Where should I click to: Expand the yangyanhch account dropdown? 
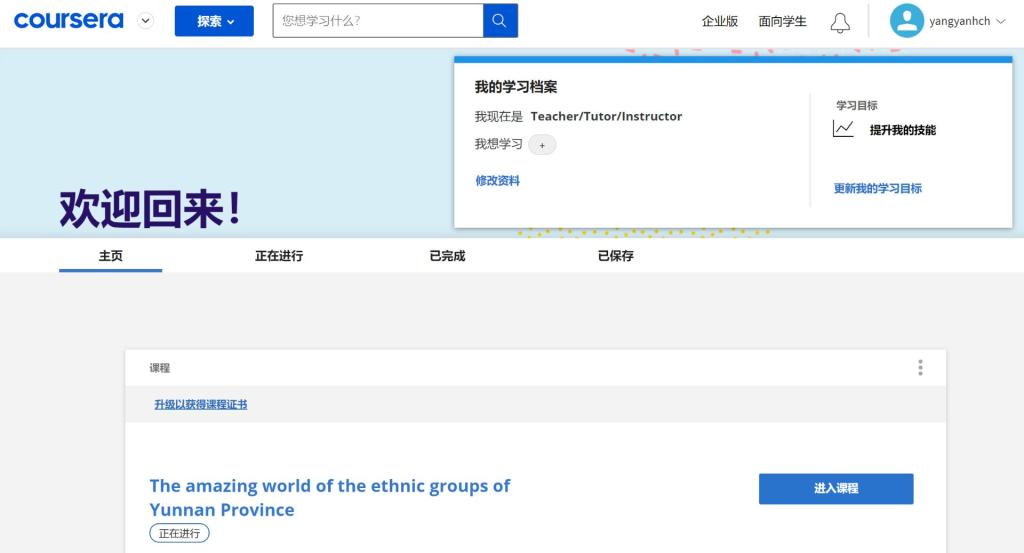pos(1001,21)
